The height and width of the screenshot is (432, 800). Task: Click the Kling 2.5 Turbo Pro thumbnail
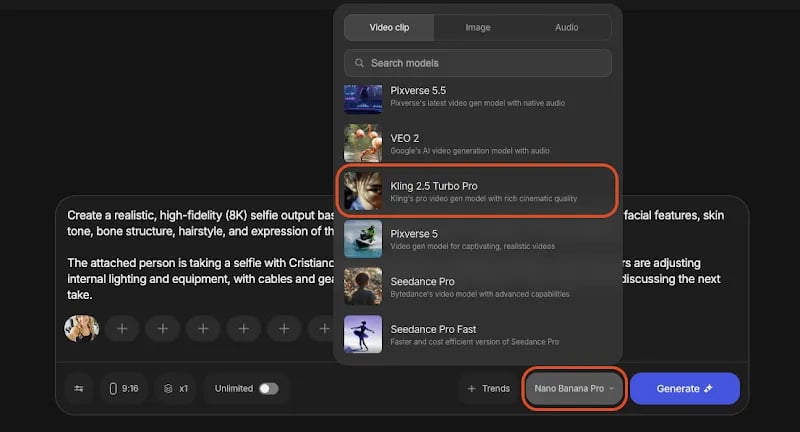363,191
